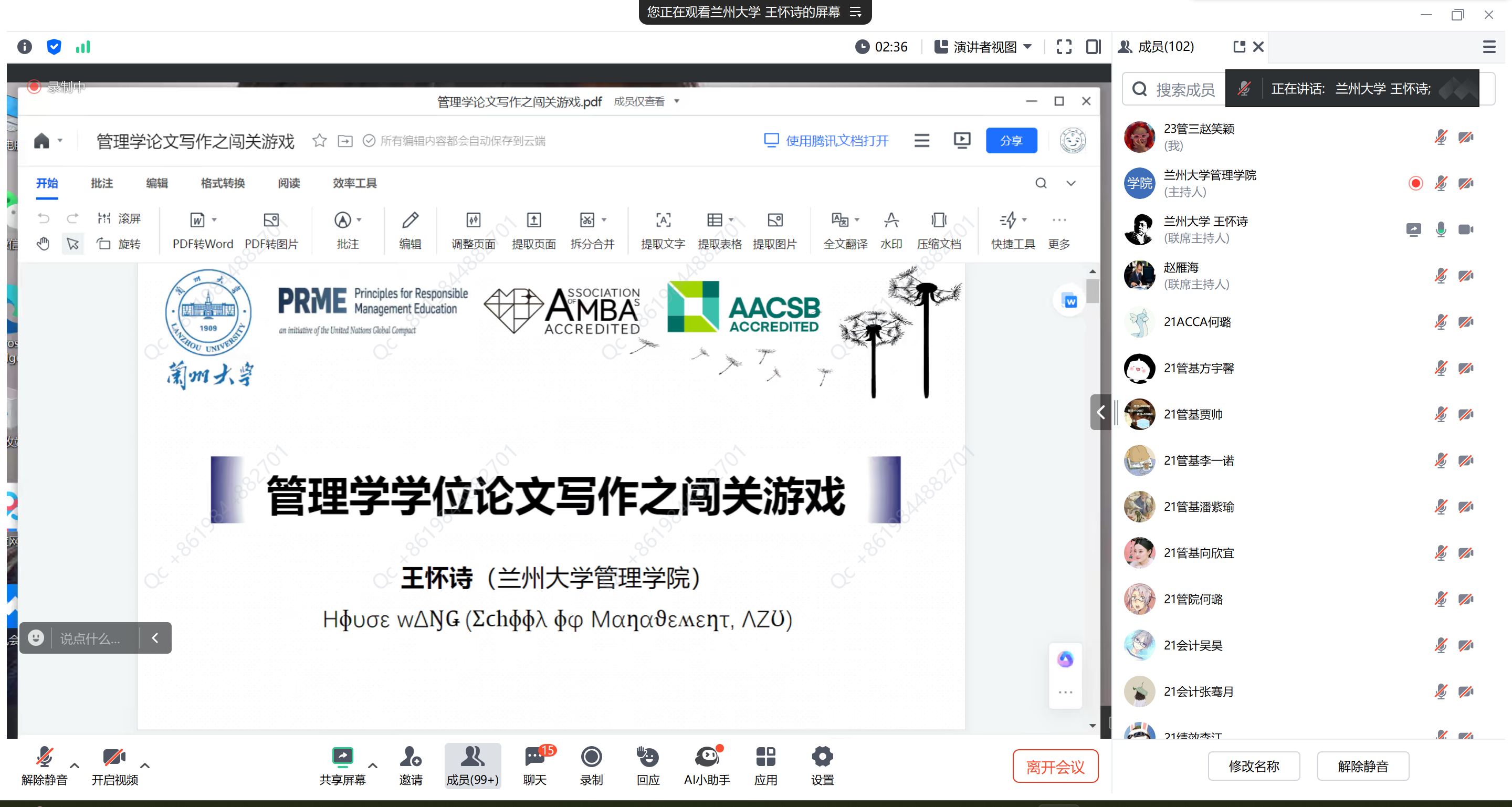Image resolution: width=1512 pixels, height=807 pixels.
Task: Open the Chat panel with 15 unread messages
Action: (x=535, y=757)
